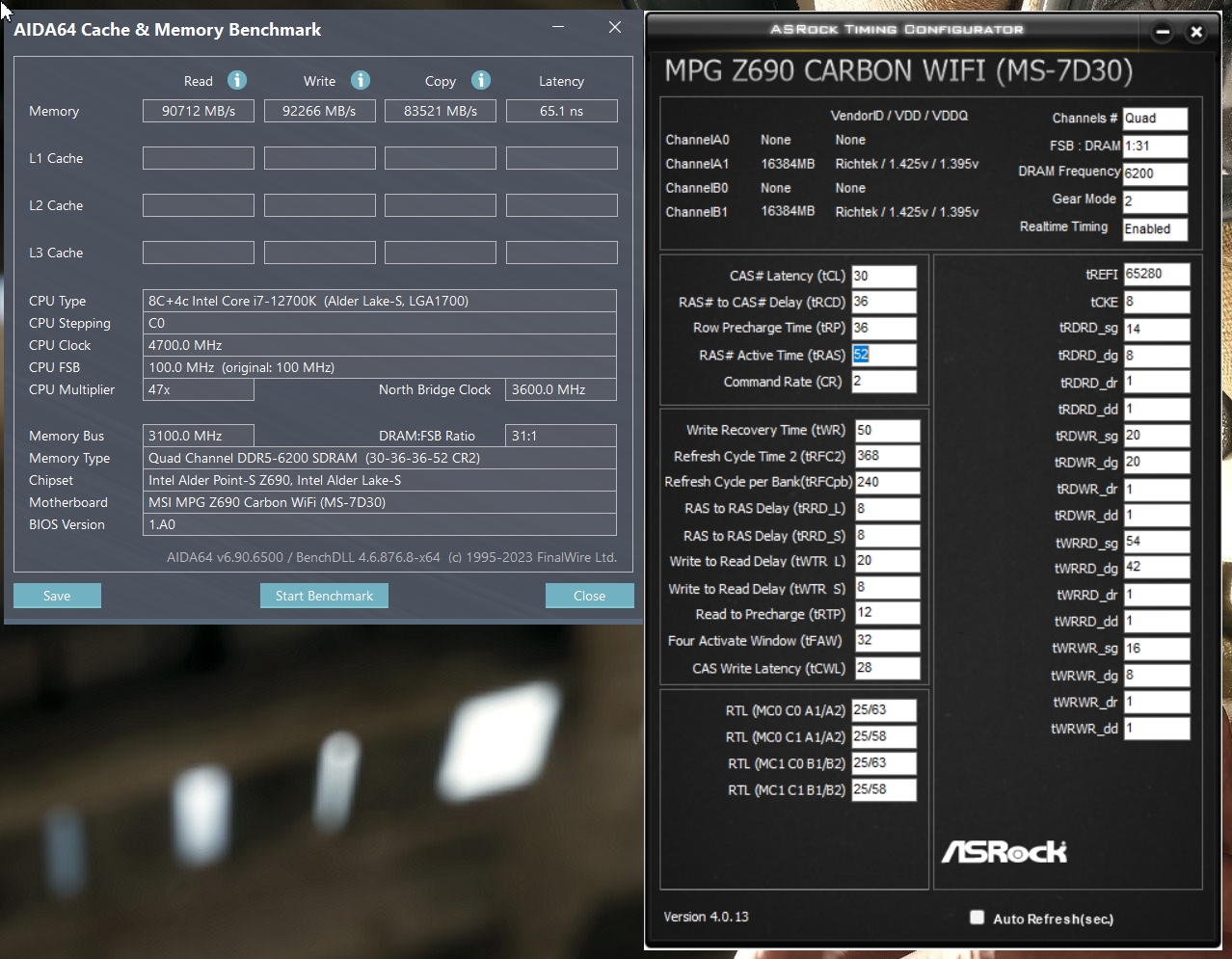Image resolution: width=1232 pixels, height=959 pixels.
Task: Click the CAS# Latency (tCL) field
Action: point(884,276)
